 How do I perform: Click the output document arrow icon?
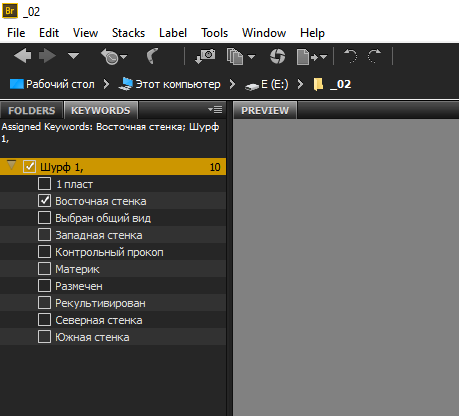coord(311,57)
